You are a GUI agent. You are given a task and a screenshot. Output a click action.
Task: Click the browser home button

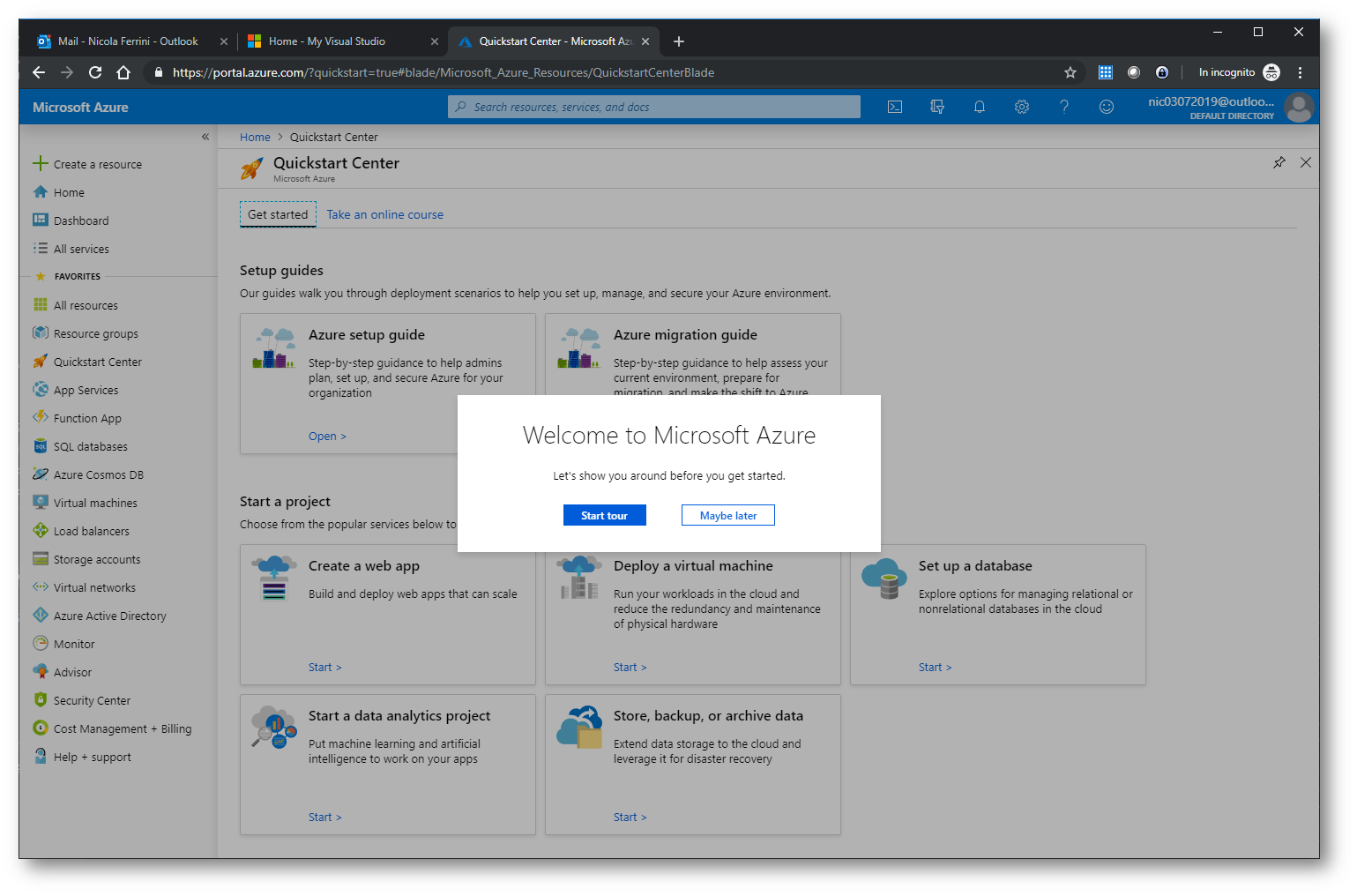tap(123, 72)
